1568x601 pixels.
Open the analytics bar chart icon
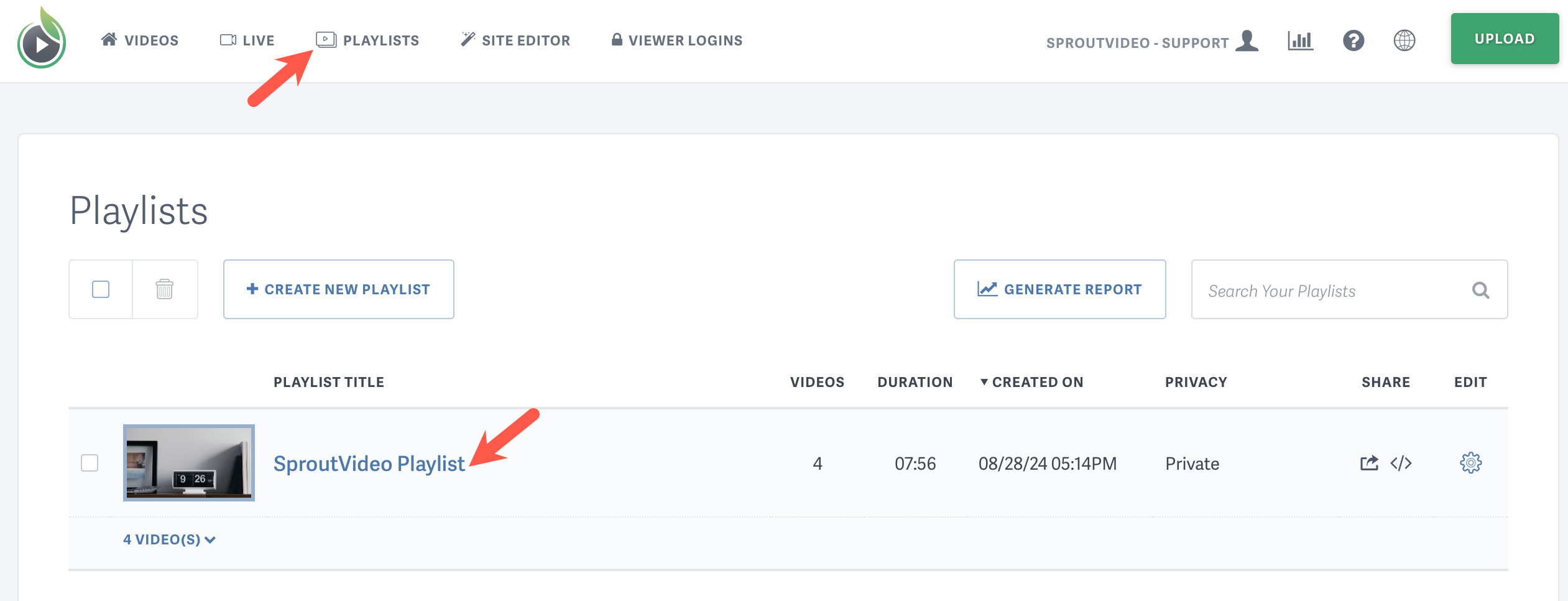1300,40
